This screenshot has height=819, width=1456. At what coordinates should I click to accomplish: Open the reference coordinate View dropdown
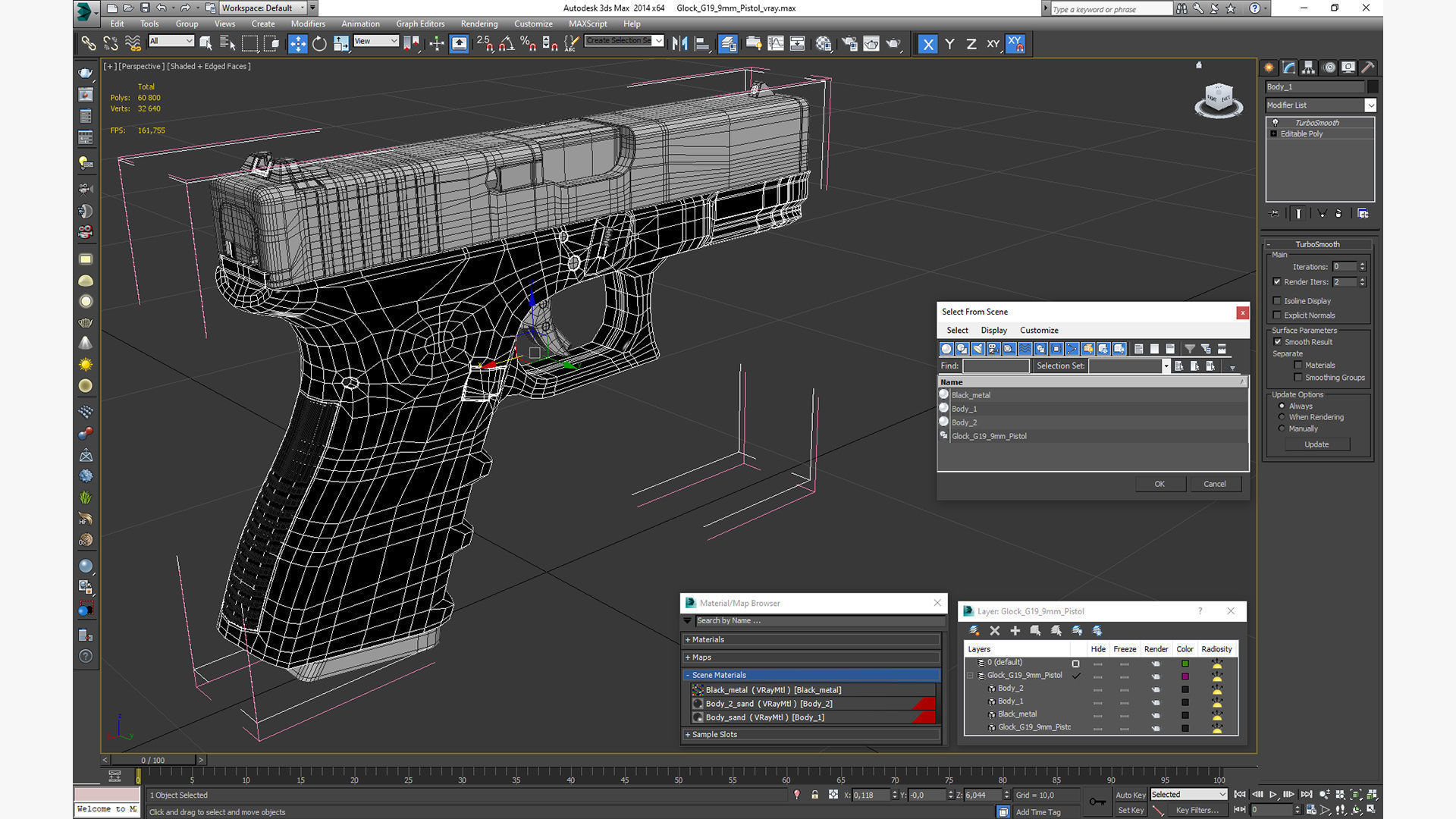376,41
